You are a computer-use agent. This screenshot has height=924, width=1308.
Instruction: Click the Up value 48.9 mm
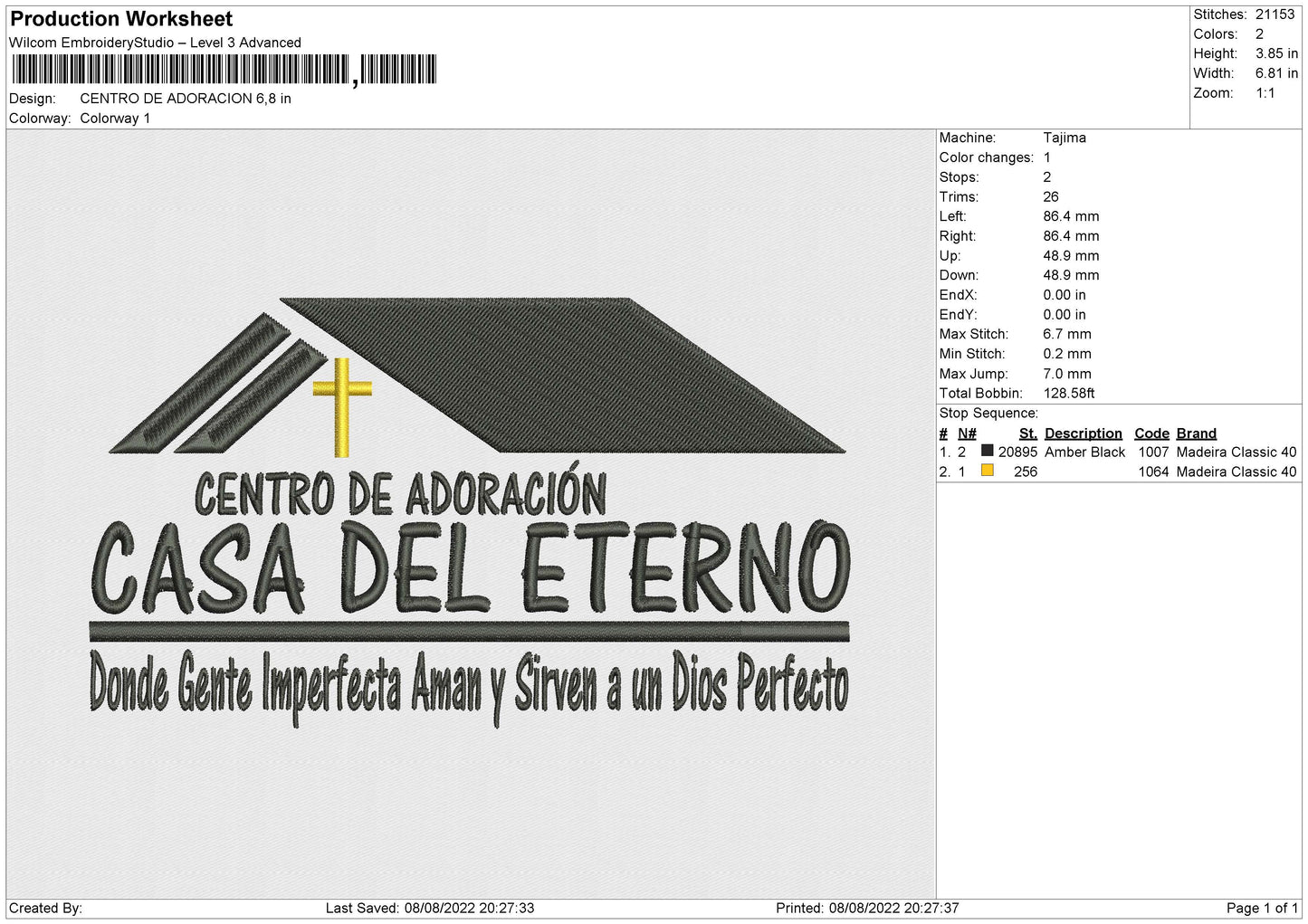(x=1071, y=255)
